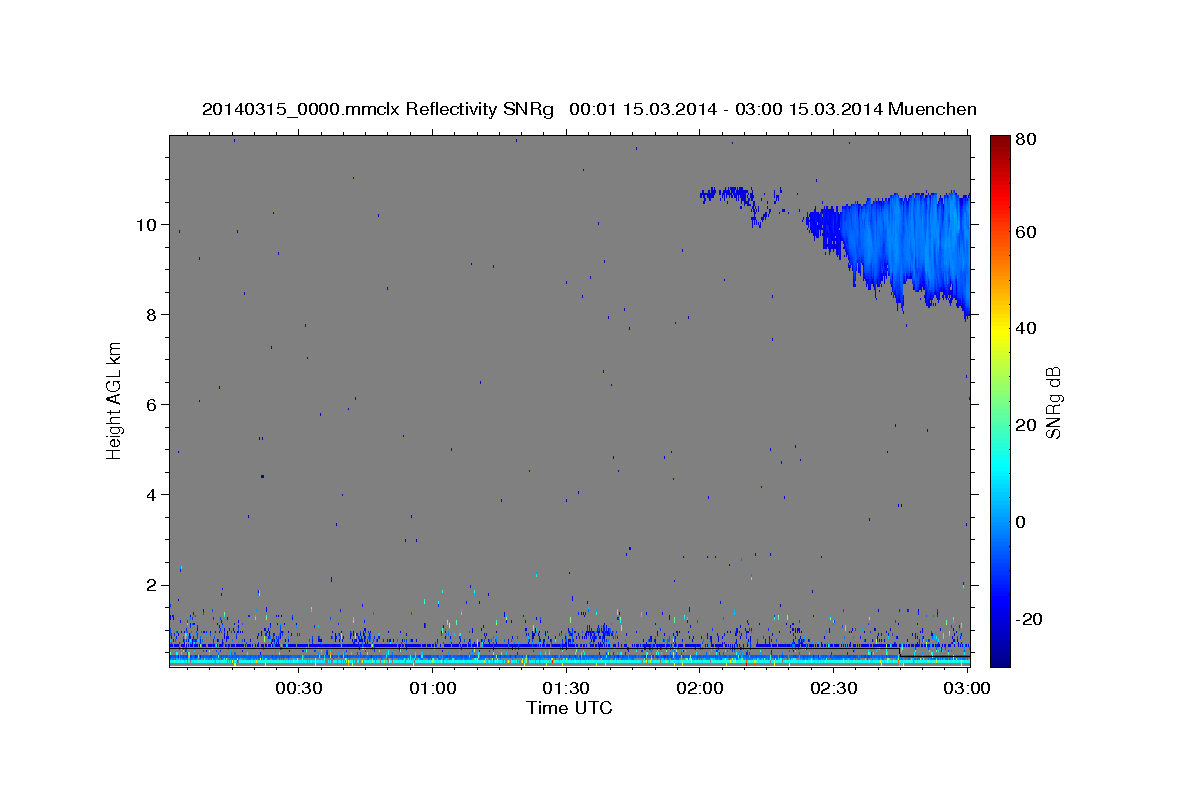The image size is (1200, 800).
Task: Click the height tick label '6'
Action: point(153,404)
